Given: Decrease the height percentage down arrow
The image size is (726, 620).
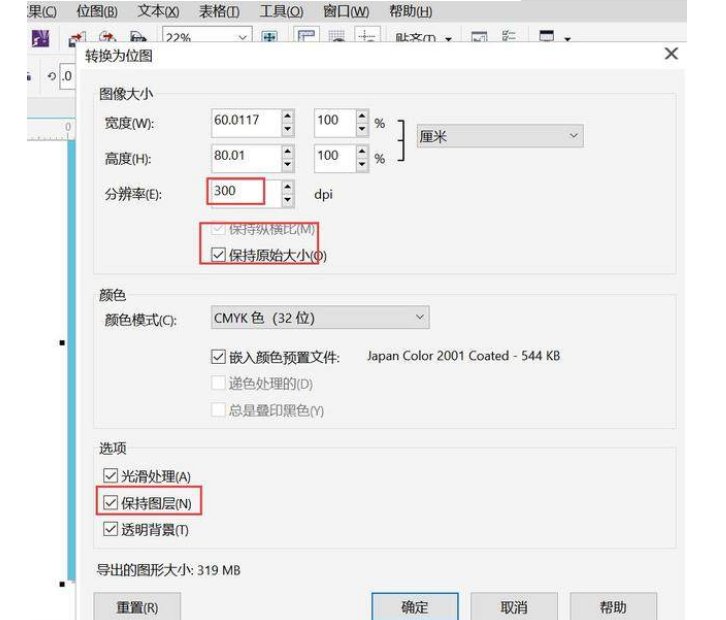Looking at the screenshot, I should pyautogui.click(x=362, y=165).
